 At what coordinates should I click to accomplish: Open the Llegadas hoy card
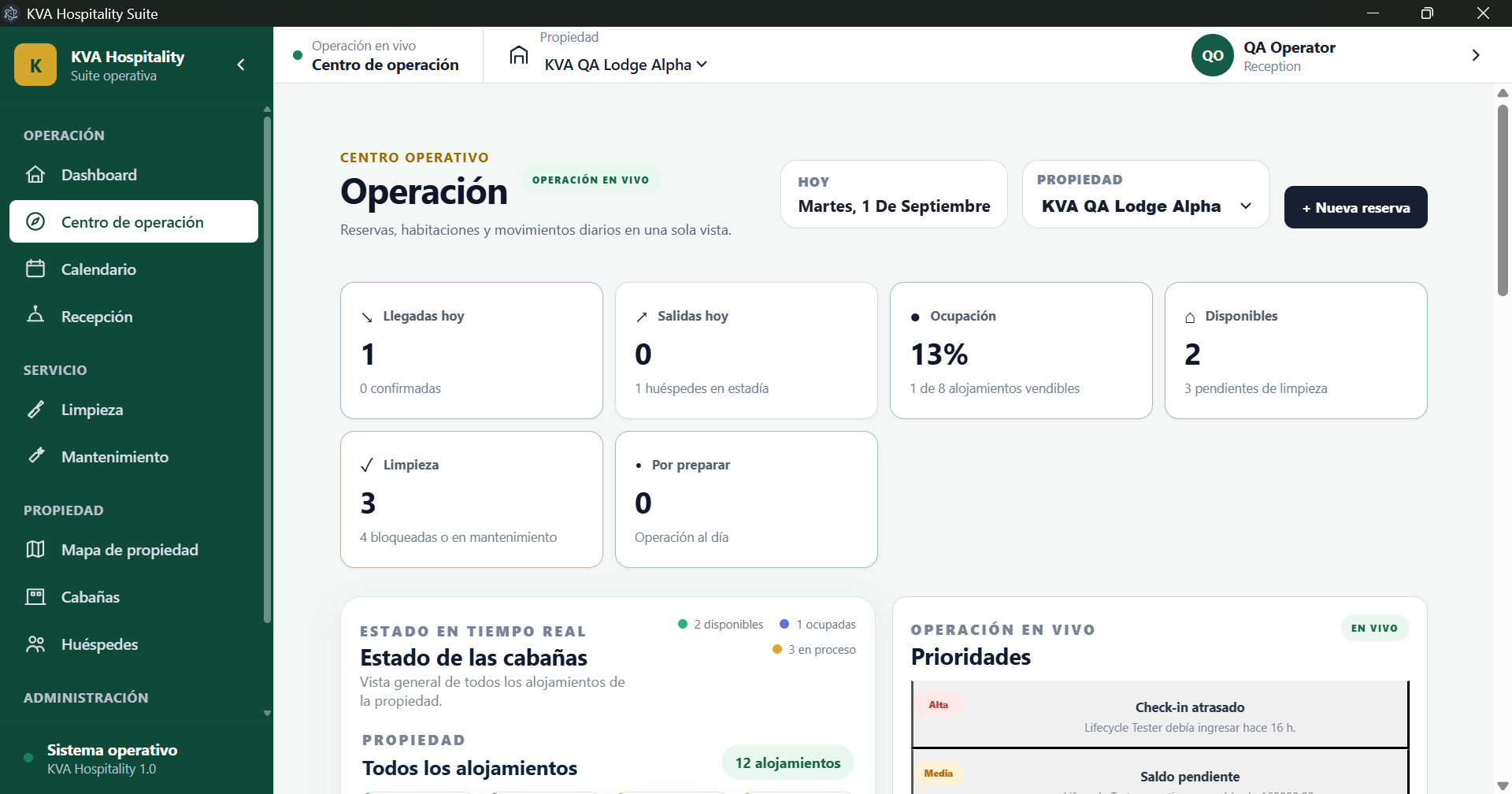[472, 351]
